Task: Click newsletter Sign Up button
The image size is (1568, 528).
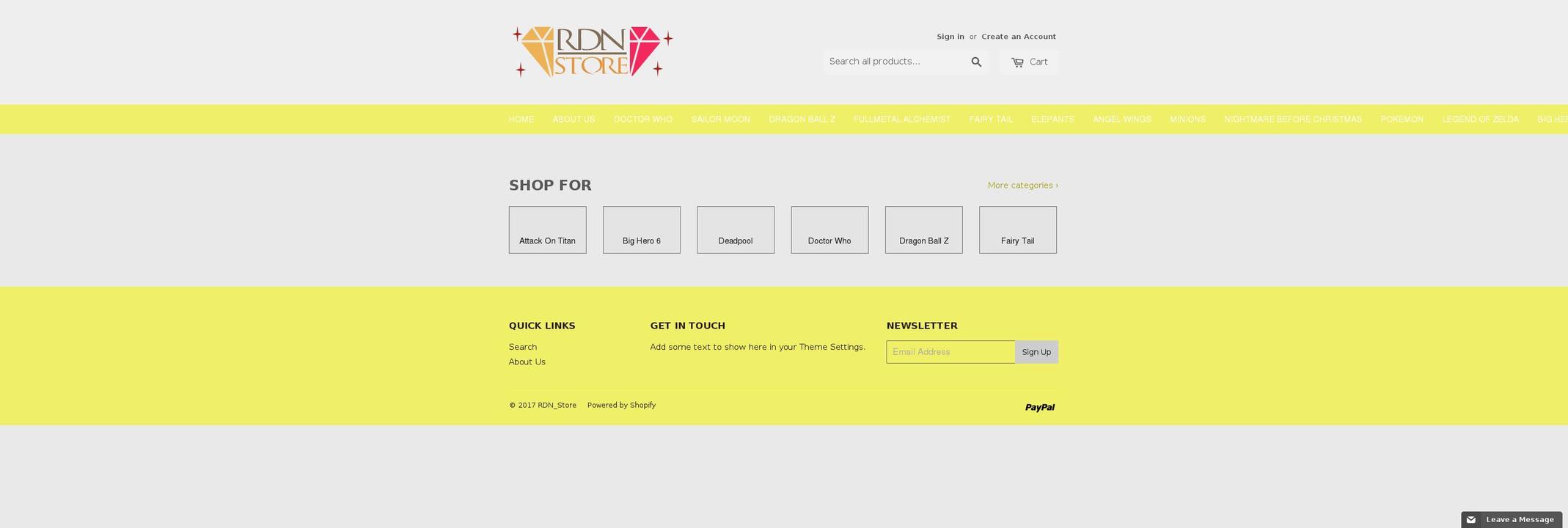Action: point(1036,352)
